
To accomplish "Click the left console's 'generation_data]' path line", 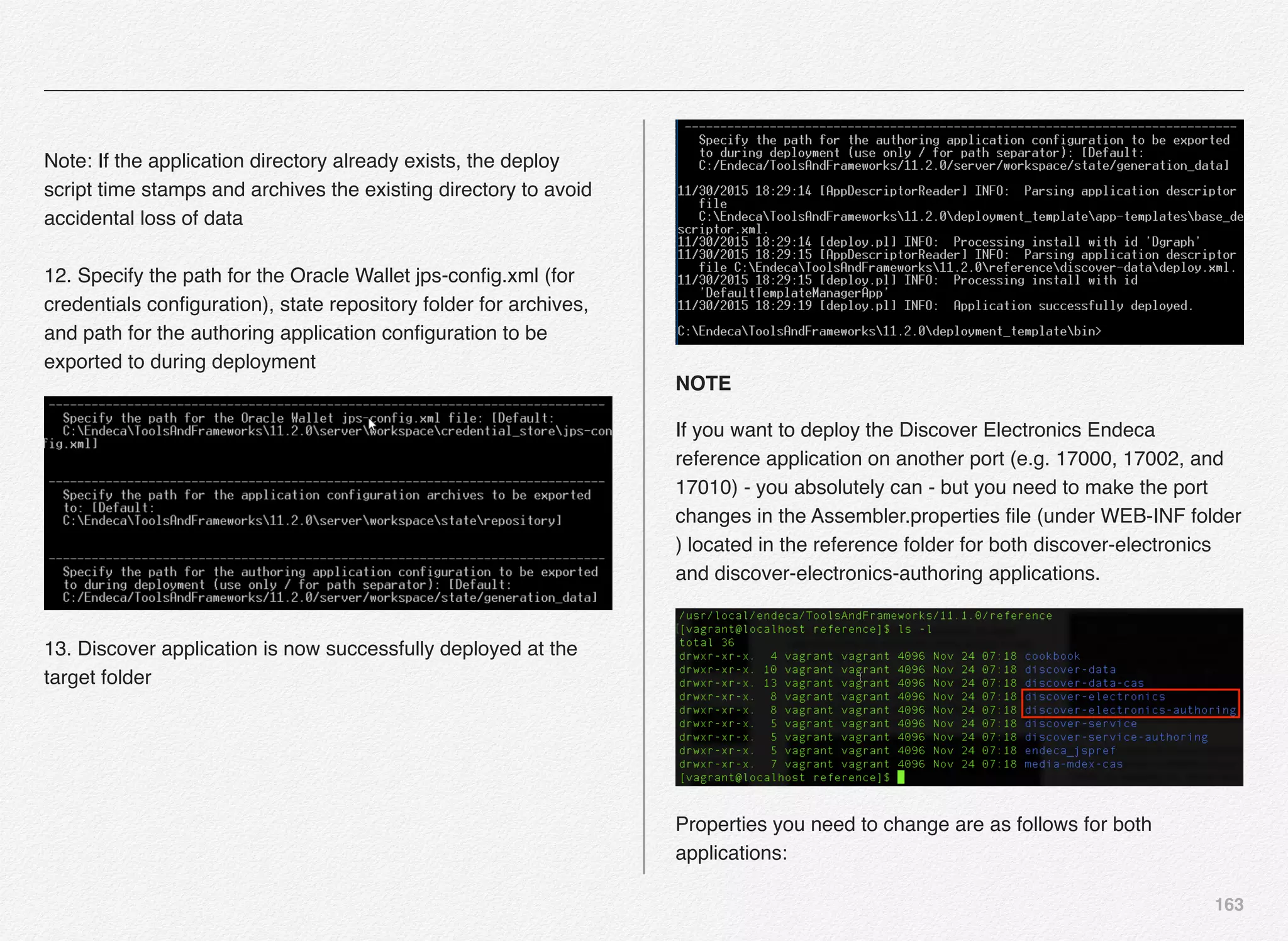I will click(330, 598).
